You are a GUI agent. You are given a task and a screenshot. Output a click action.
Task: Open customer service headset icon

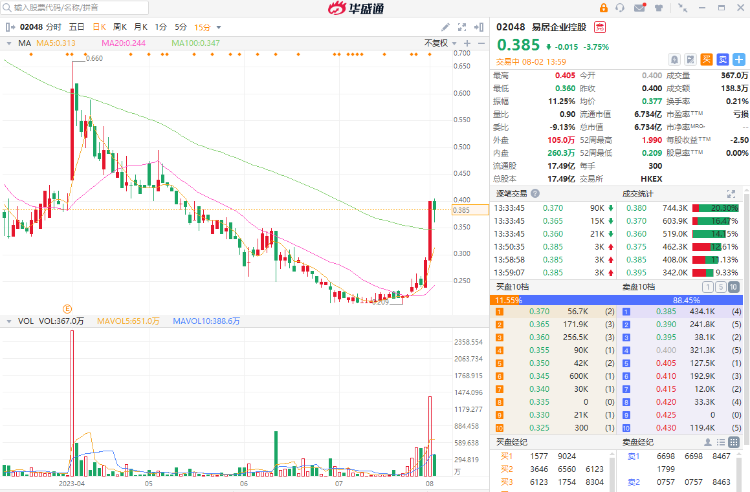click(x=620, y=8)
